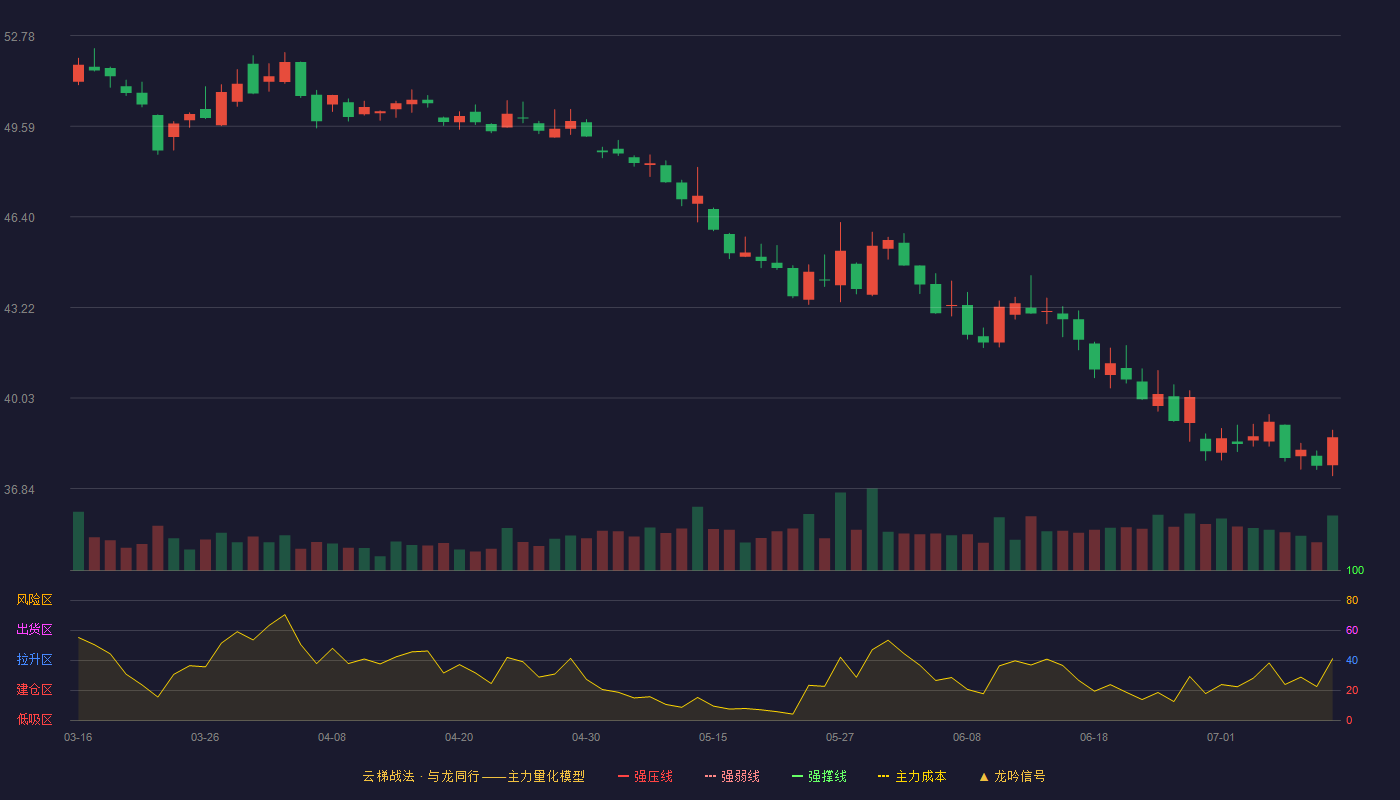Click the last red candlestick on the right

coord(1332,451)
